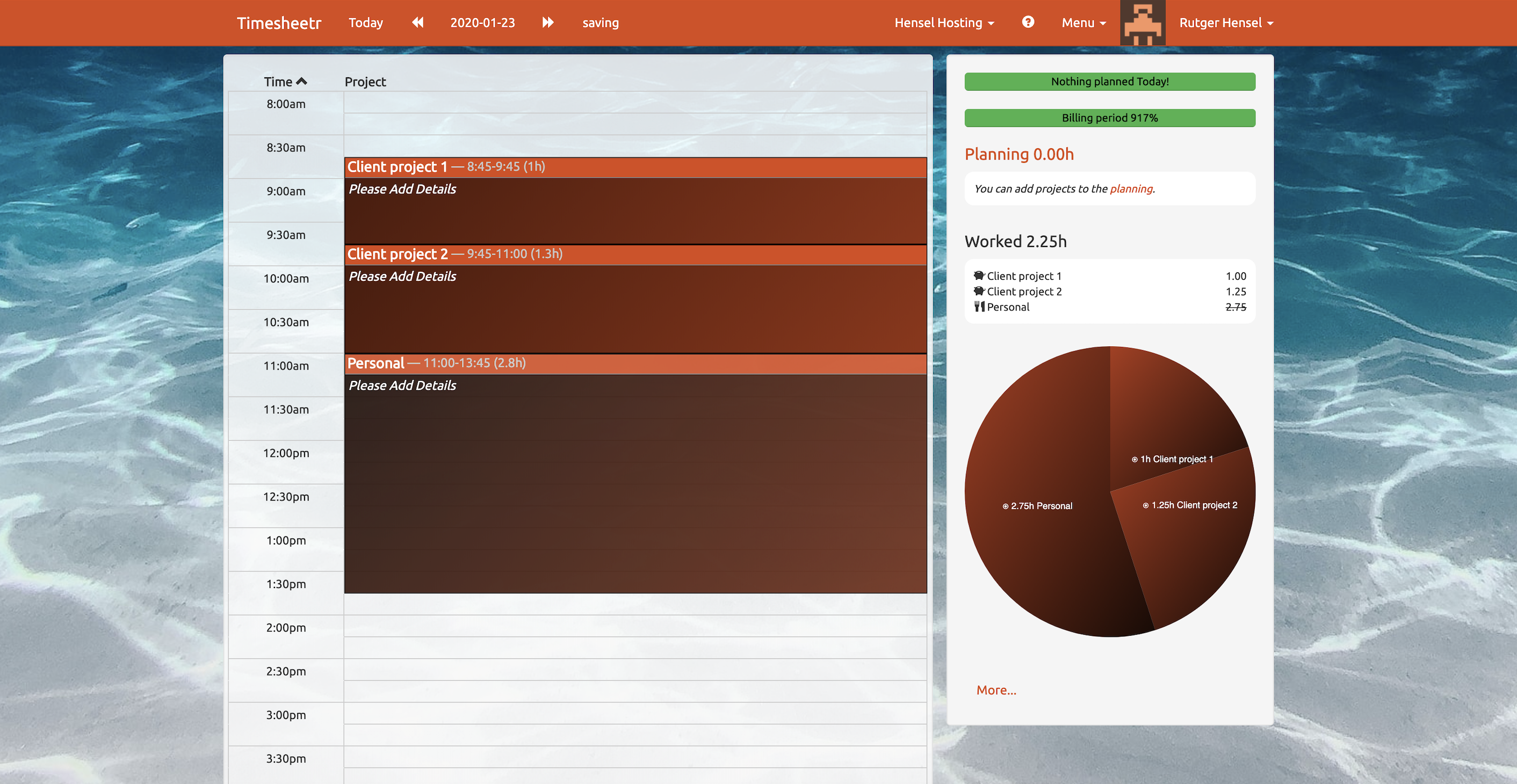
Task: Click the user avatar image
Action: (x=1143, y=23)
